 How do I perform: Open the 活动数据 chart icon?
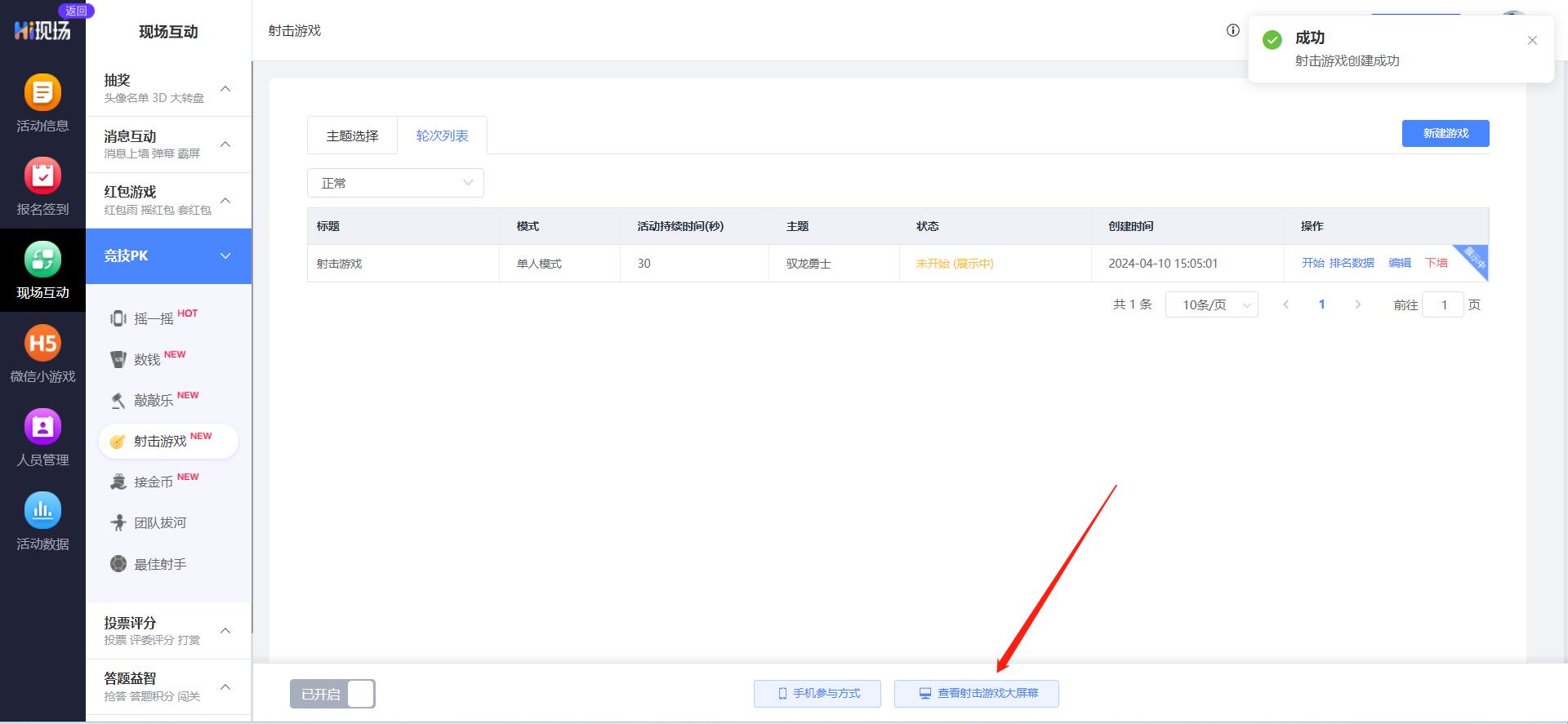(42, 511)
